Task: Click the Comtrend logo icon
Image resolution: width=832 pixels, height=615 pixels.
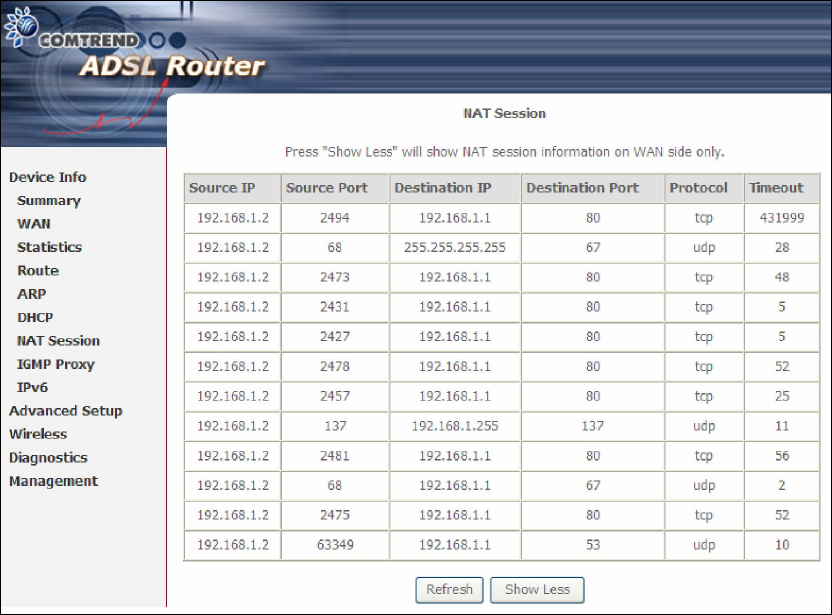Action: coord(21,27)
